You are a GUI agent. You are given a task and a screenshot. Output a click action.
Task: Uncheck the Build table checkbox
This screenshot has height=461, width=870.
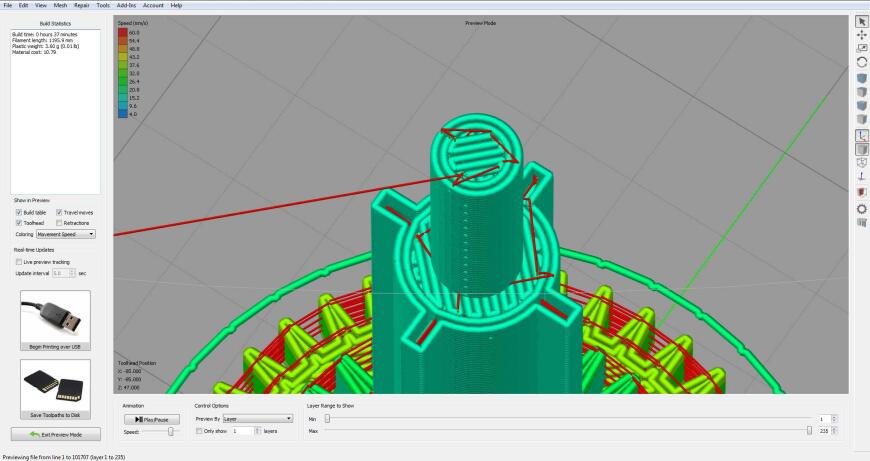(x=19, y=212)
